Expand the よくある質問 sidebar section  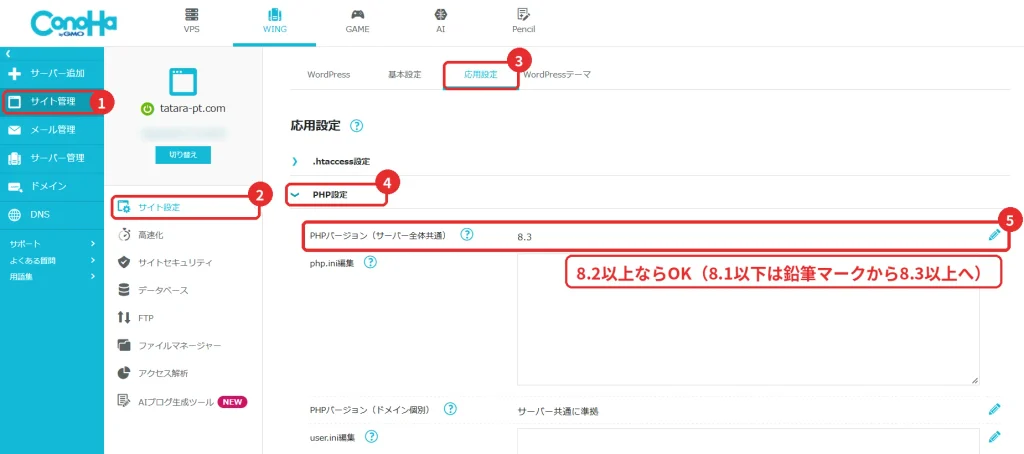[x=52, y=260]
